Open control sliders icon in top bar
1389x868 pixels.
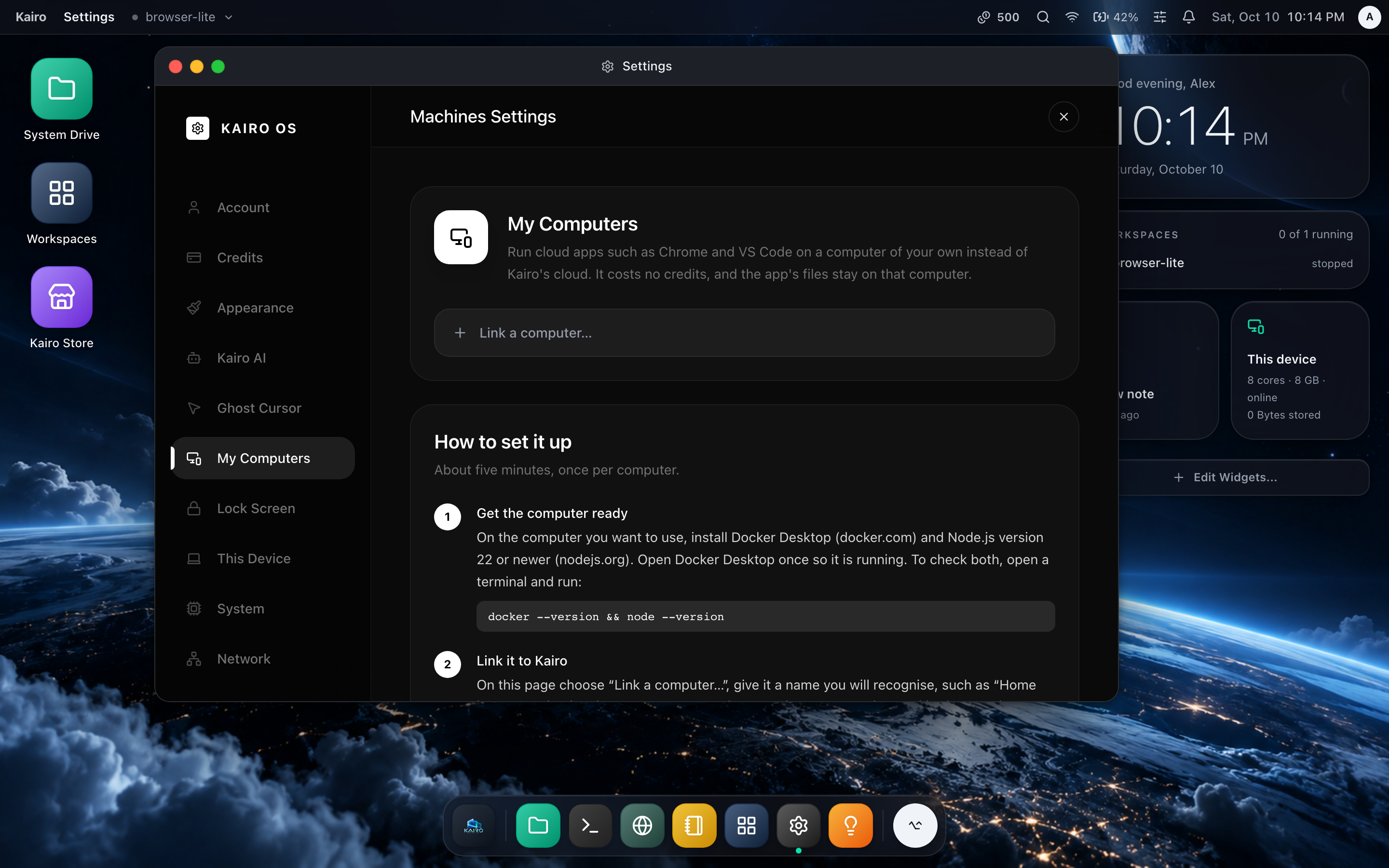pos(1160,17)
